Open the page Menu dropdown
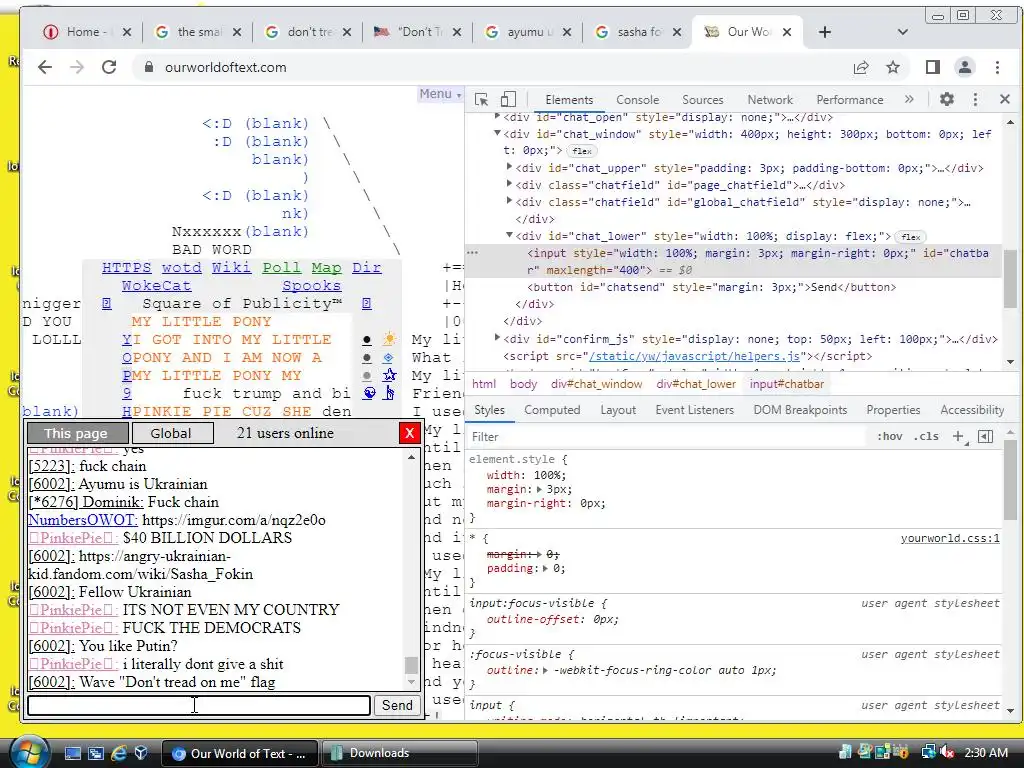Viewport: 1024px width, 768px height. pos(440,94)
